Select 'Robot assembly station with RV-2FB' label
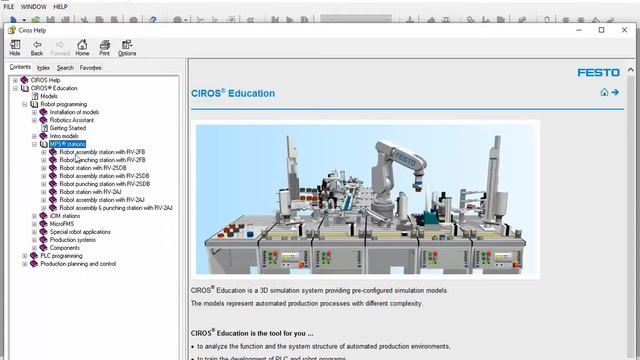Screen dimensions: 640x360 pos(102,152)
